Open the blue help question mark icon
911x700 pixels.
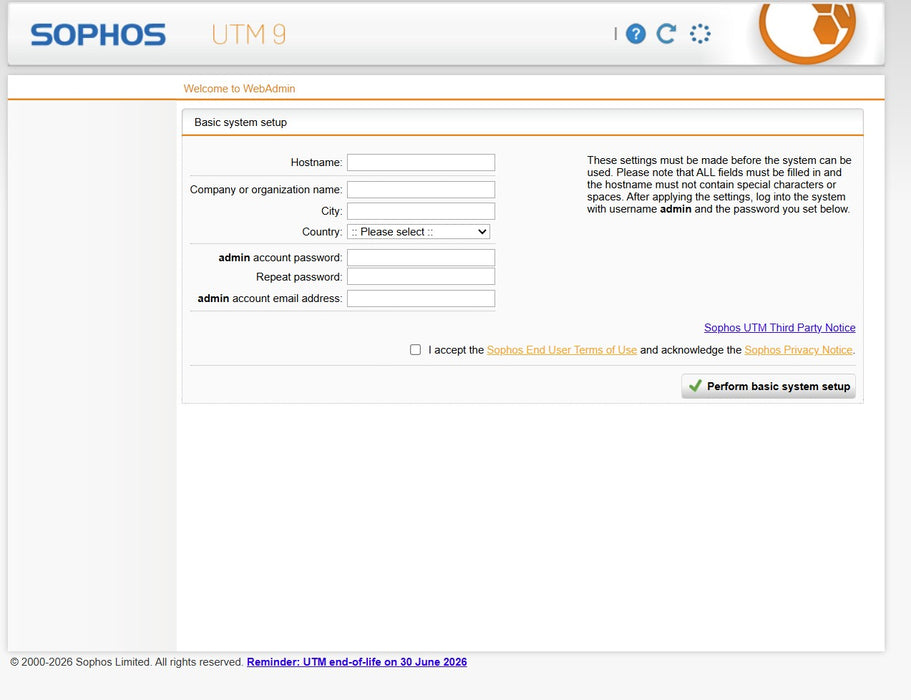coord(636,34)
